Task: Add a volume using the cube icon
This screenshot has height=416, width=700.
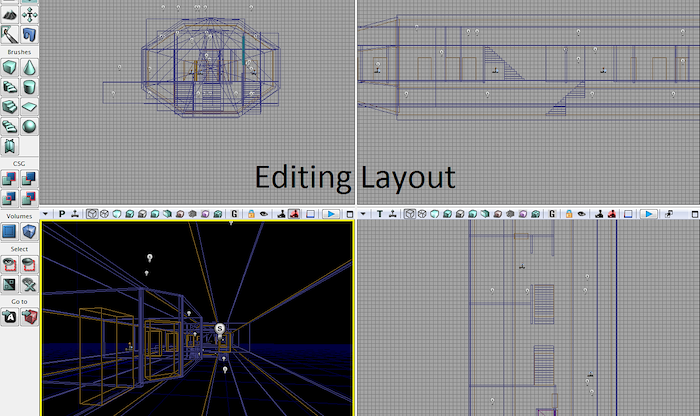Action: tap(29, 231)
